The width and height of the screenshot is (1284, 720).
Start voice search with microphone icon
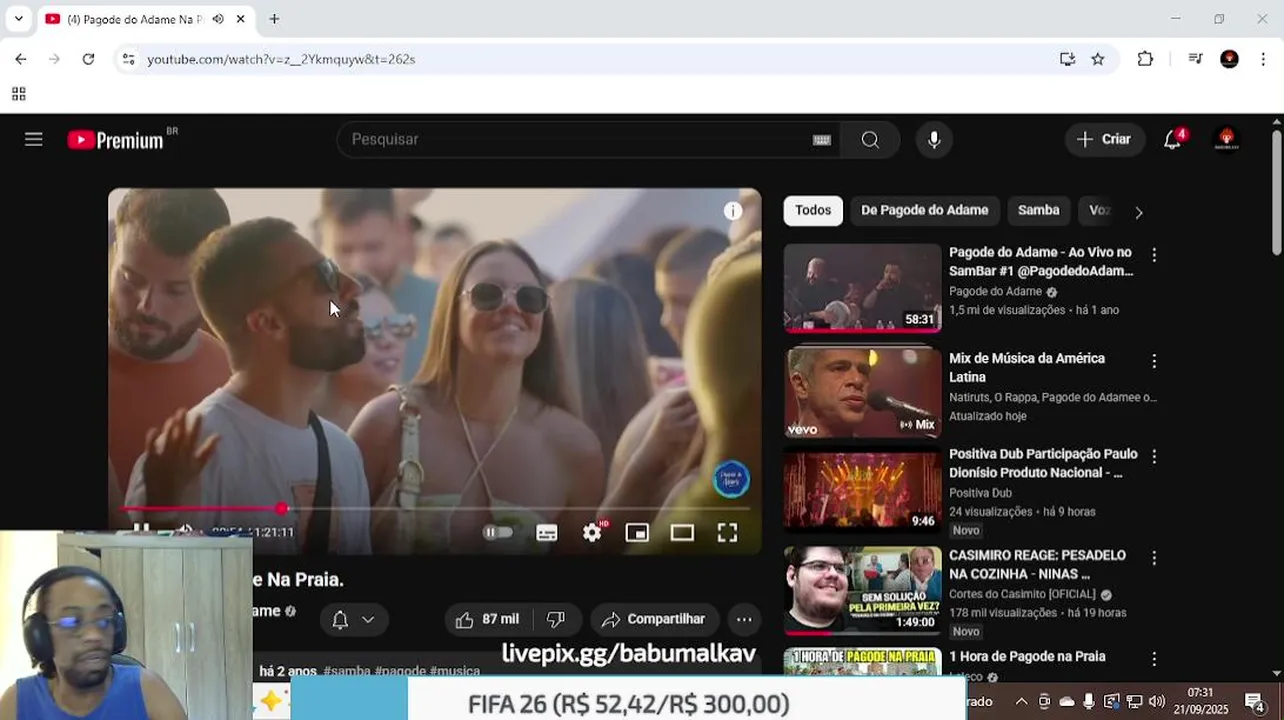pos(934,140)
